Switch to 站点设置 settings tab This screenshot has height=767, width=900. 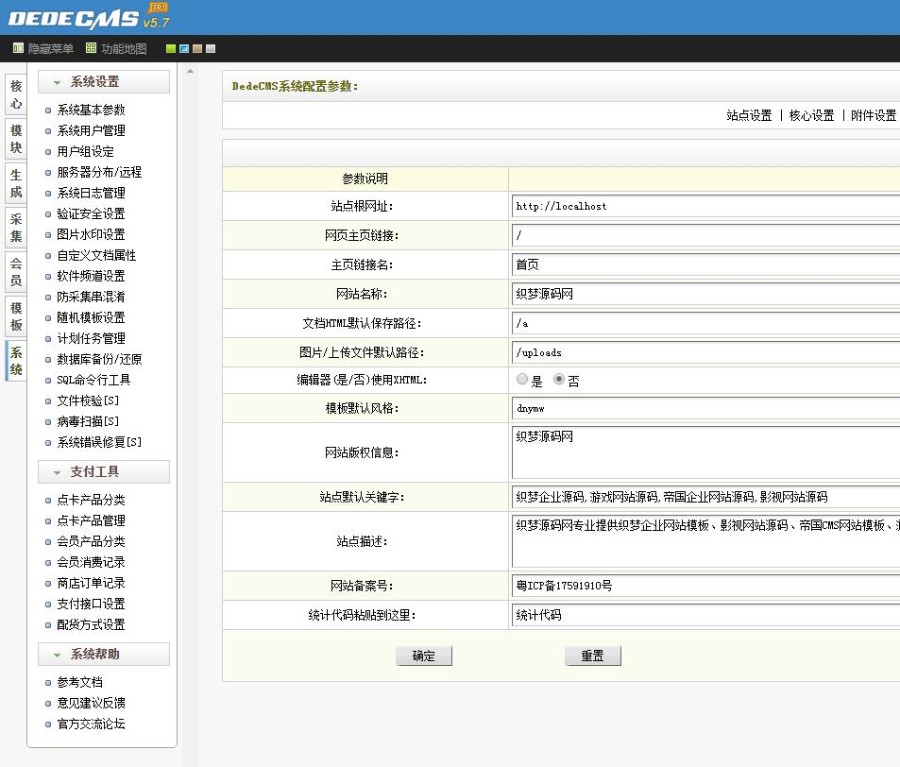click(749, 115)
